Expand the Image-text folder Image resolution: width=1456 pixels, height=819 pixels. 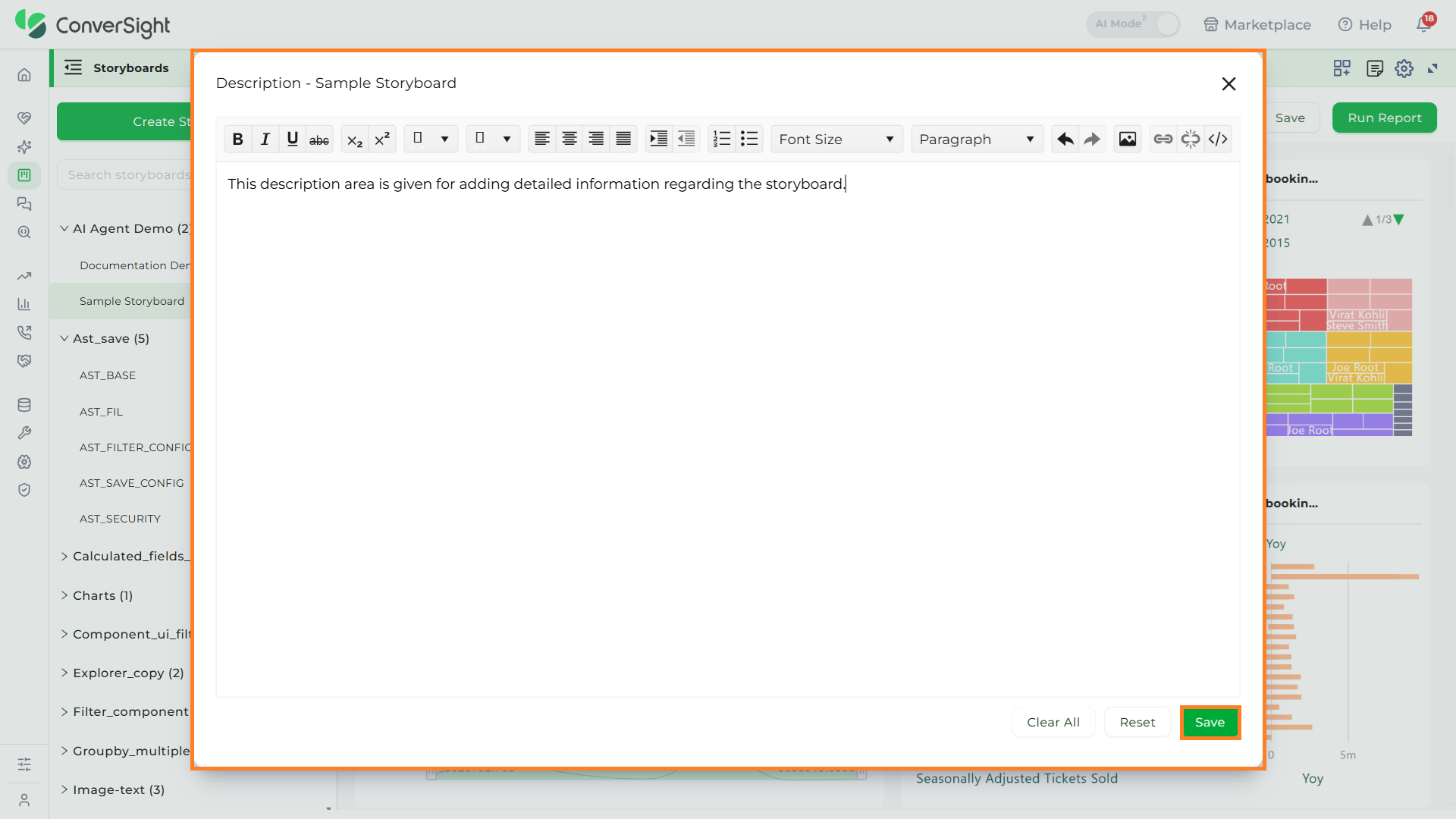[x=64, y=789]
